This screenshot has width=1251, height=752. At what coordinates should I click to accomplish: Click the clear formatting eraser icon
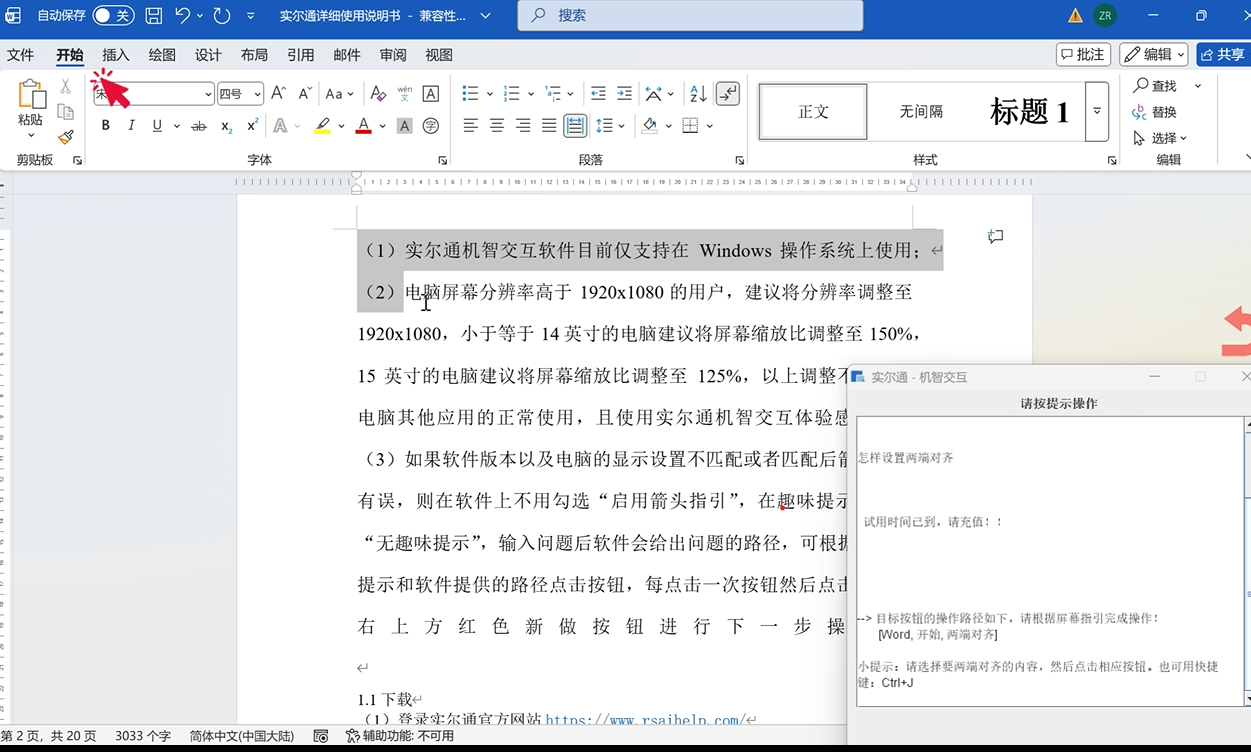(x=378, y=94)
